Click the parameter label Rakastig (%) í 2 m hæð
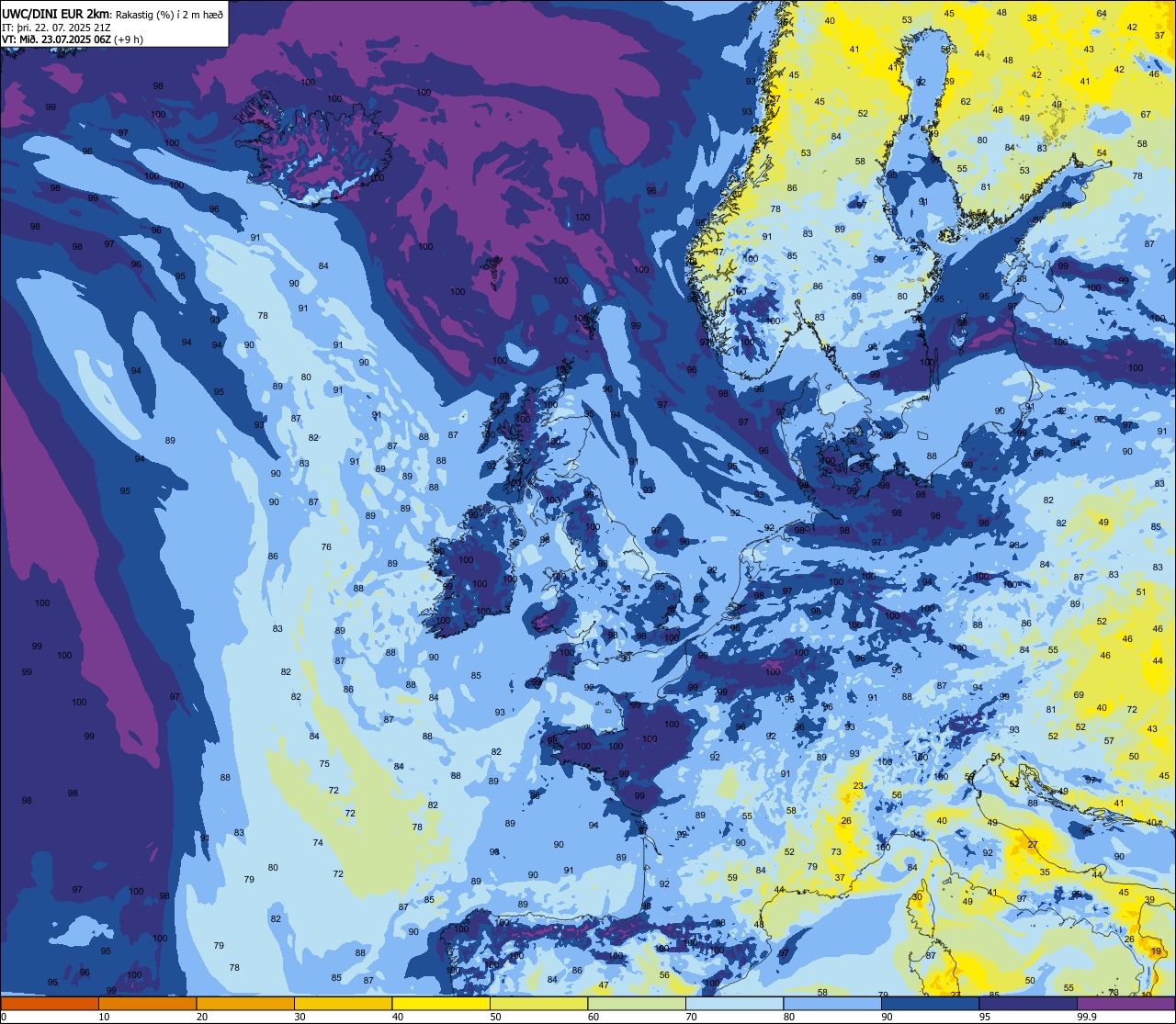The image size is (1176, 1024). (169, 15)
